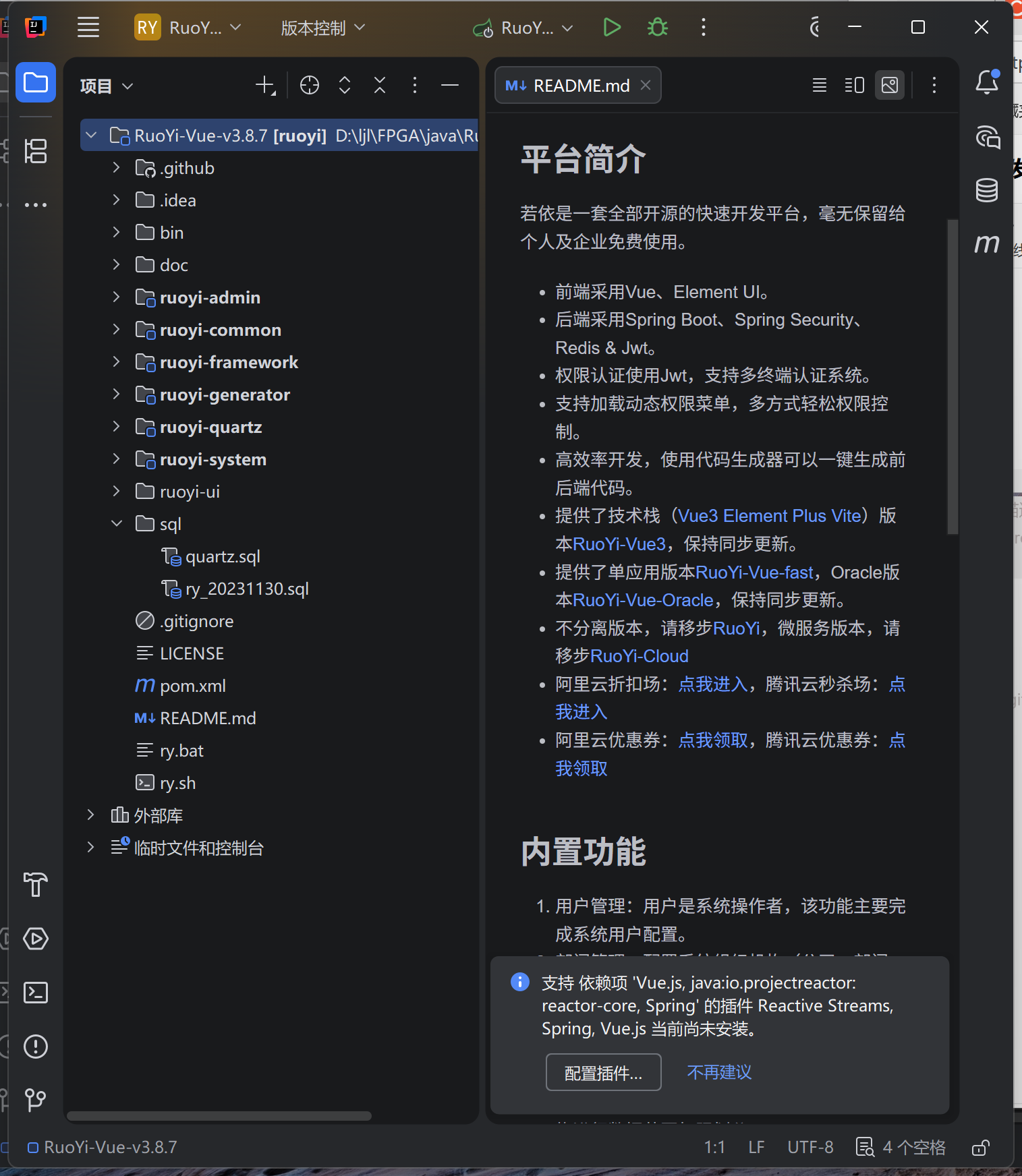Image resolution: width=1022 pixels, height=1176 pixels.
Task: Select ry.sh script file
Action: coord(166,783)
